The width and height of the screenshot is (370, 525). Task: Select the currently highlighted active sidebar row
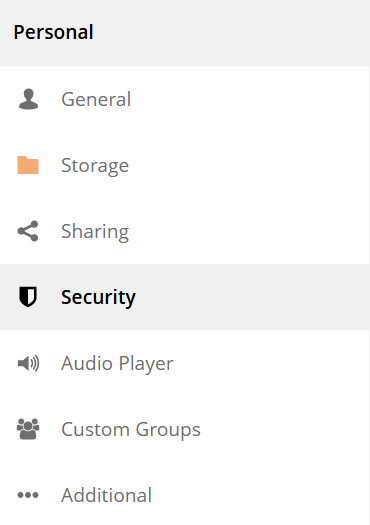click(x=184, y=297)
